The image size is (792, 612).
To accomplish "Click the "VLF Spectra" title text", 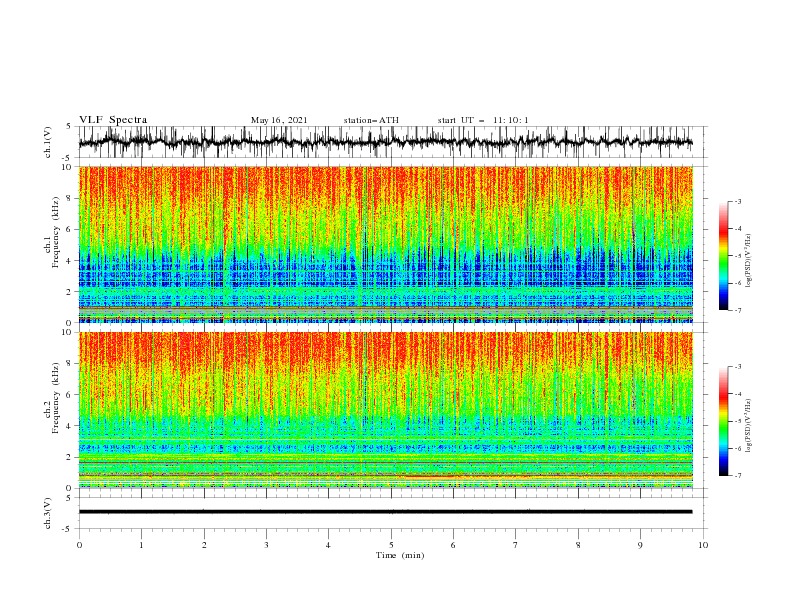I will [x=113, y=120].
